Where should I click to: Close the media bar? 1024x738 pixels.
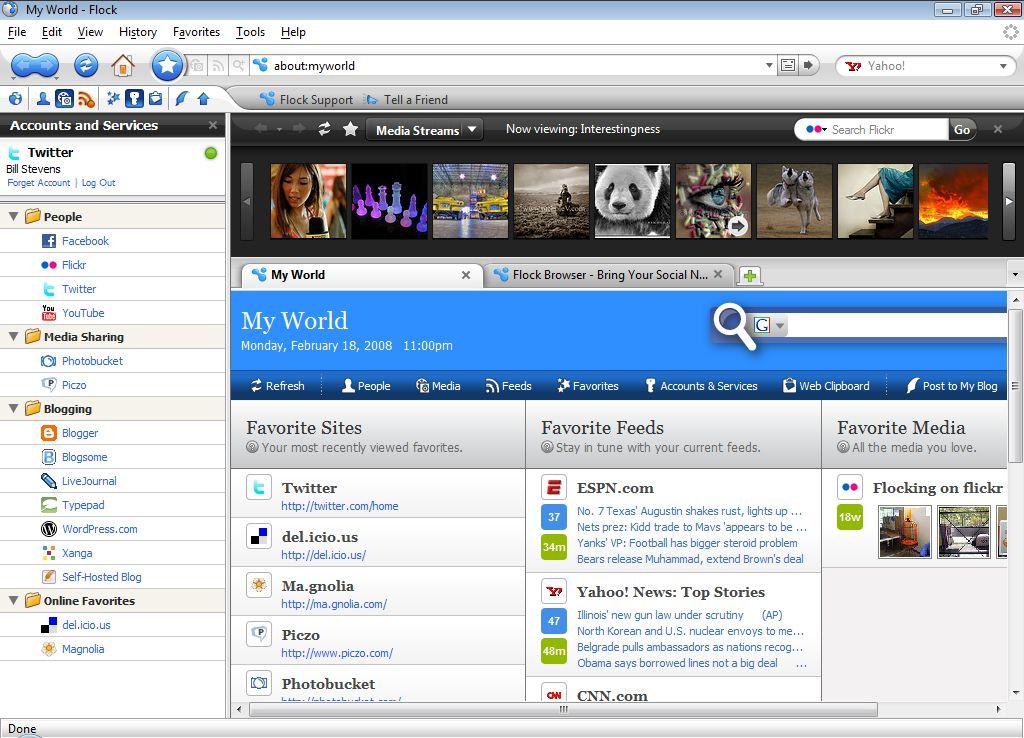coord(997,129)
